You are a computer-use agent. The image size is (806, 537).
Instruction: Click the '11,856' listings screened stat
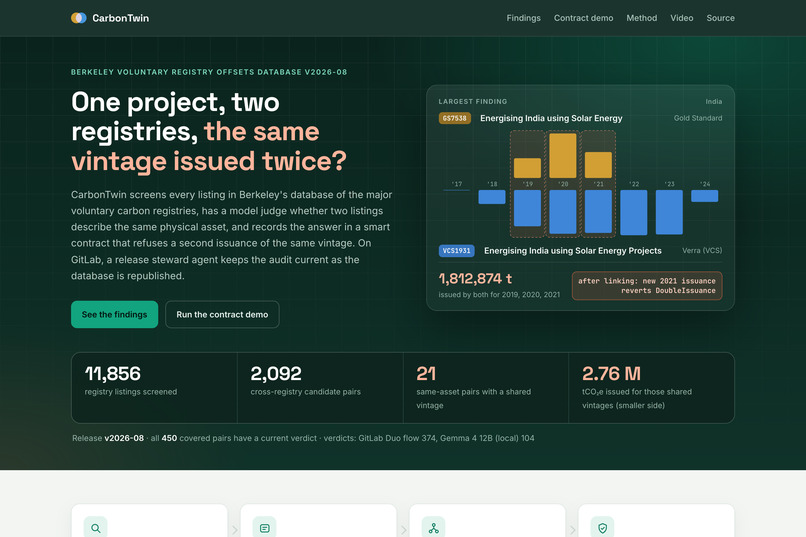click(x=113, y=374)
